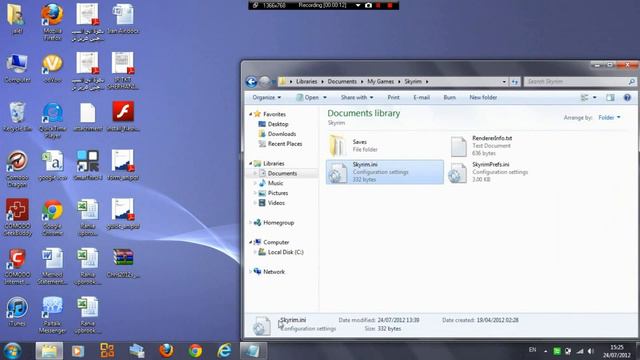
Task: Select the RendererInfo.txt file
Action: tap(504, 146)
